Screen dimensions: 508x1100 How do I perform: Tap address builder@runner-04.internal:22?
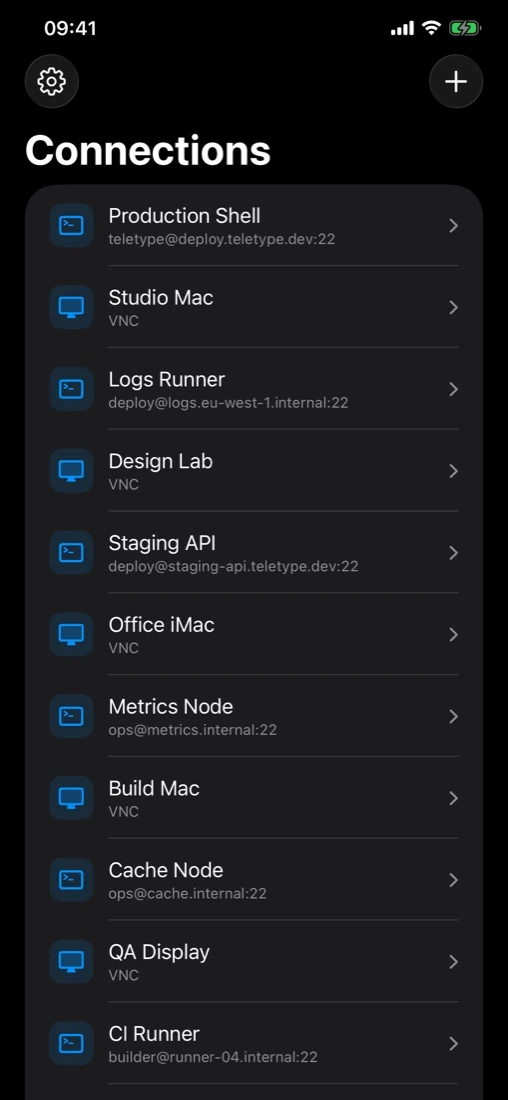pos(213,1058)
